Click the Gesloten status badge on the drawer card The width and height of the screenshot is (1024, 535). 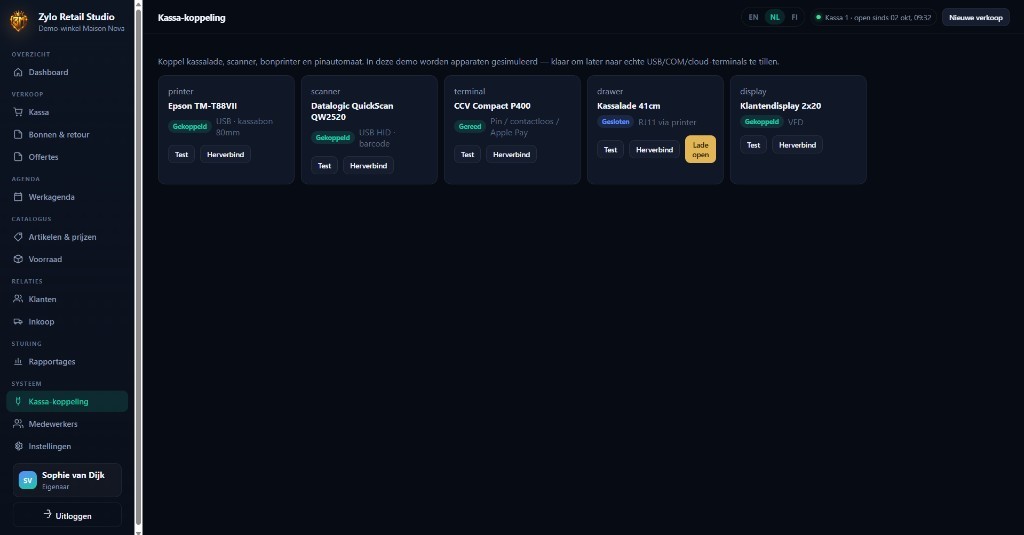click(x=615, y=122)
